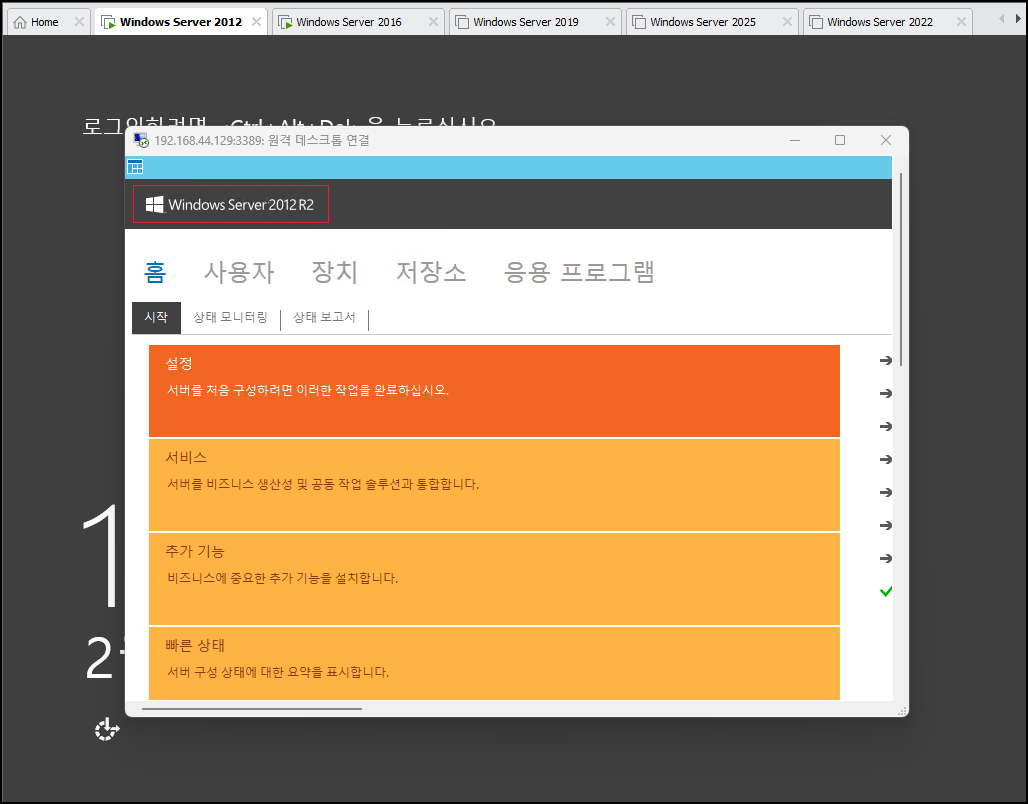This screenshot has width=1028, height=804.
Task: Close the Remote Desktop Connection window
Action: point(886,140)
